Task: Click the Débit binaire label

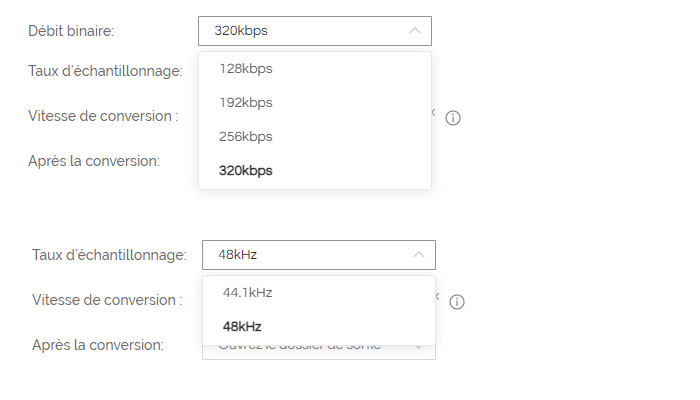Action: [x=71, y=31]
